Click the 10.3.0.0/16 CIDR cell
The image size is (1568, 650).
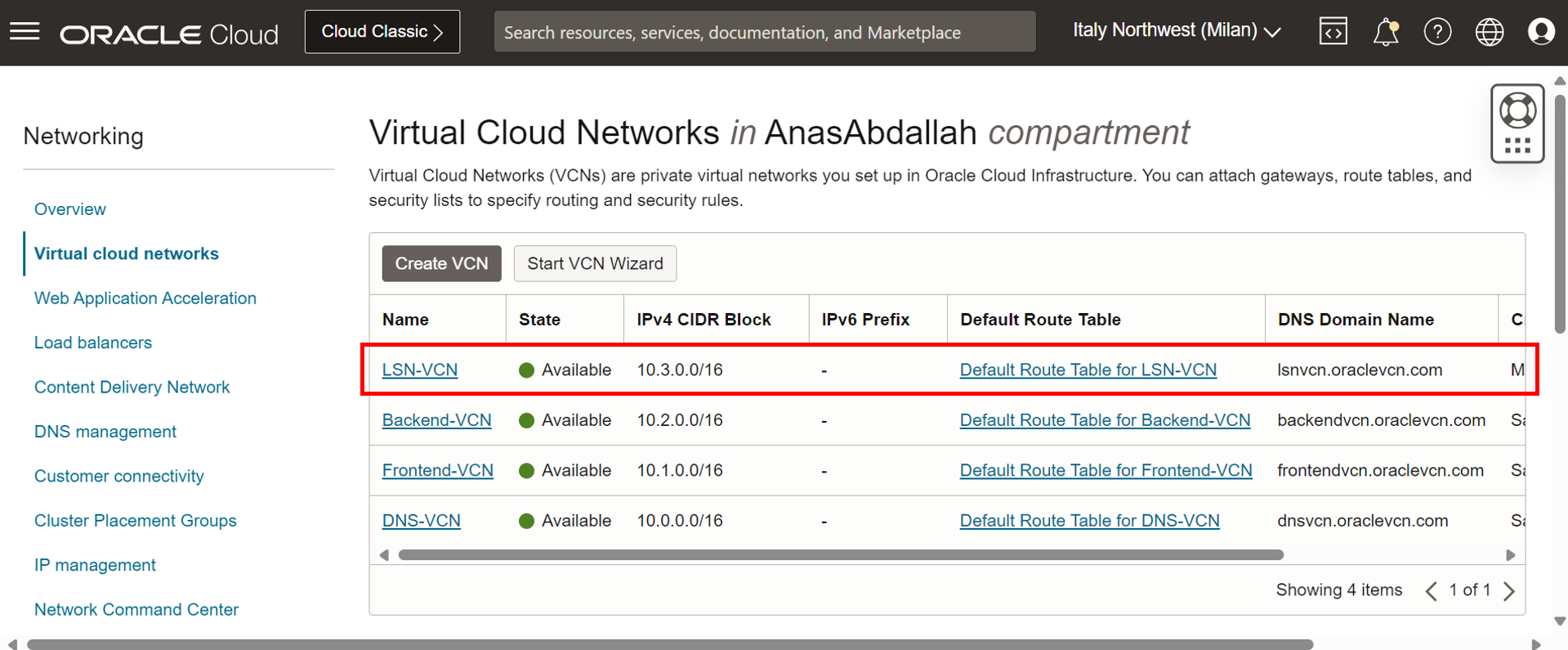click(680, 370)
